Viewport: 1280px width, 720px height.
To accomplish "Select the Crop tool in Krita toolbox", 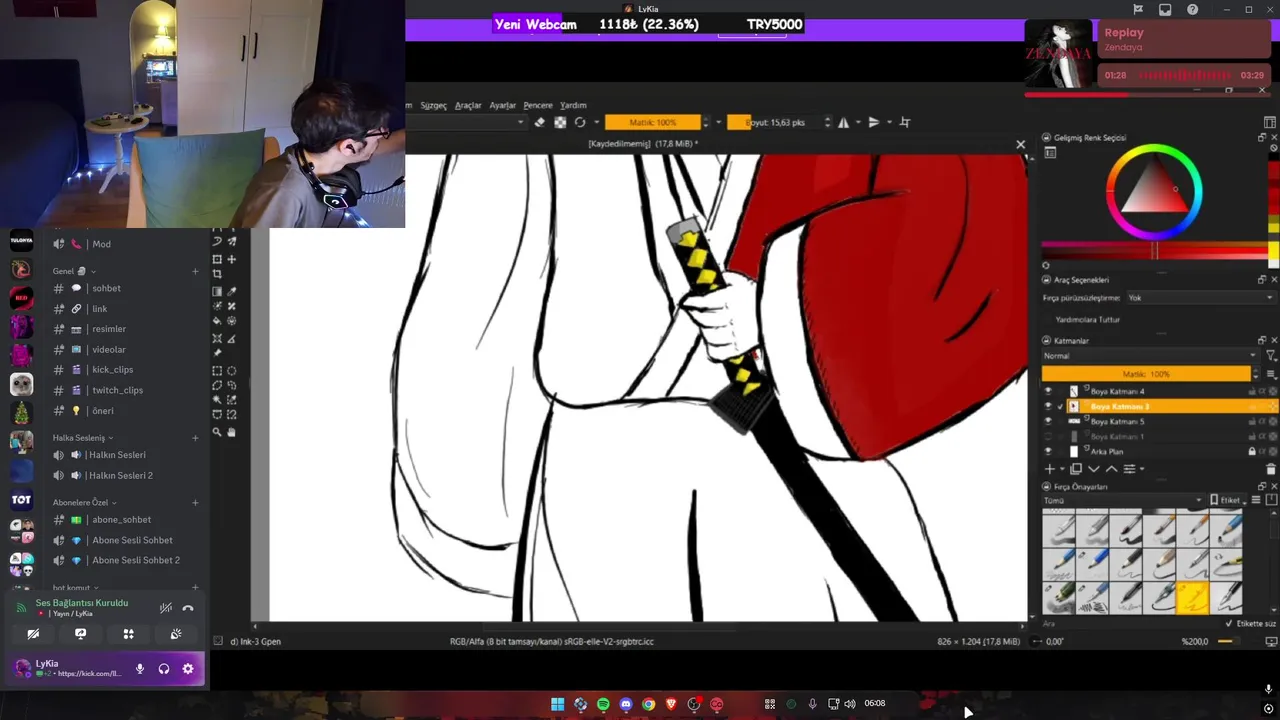I will (217, 275).
